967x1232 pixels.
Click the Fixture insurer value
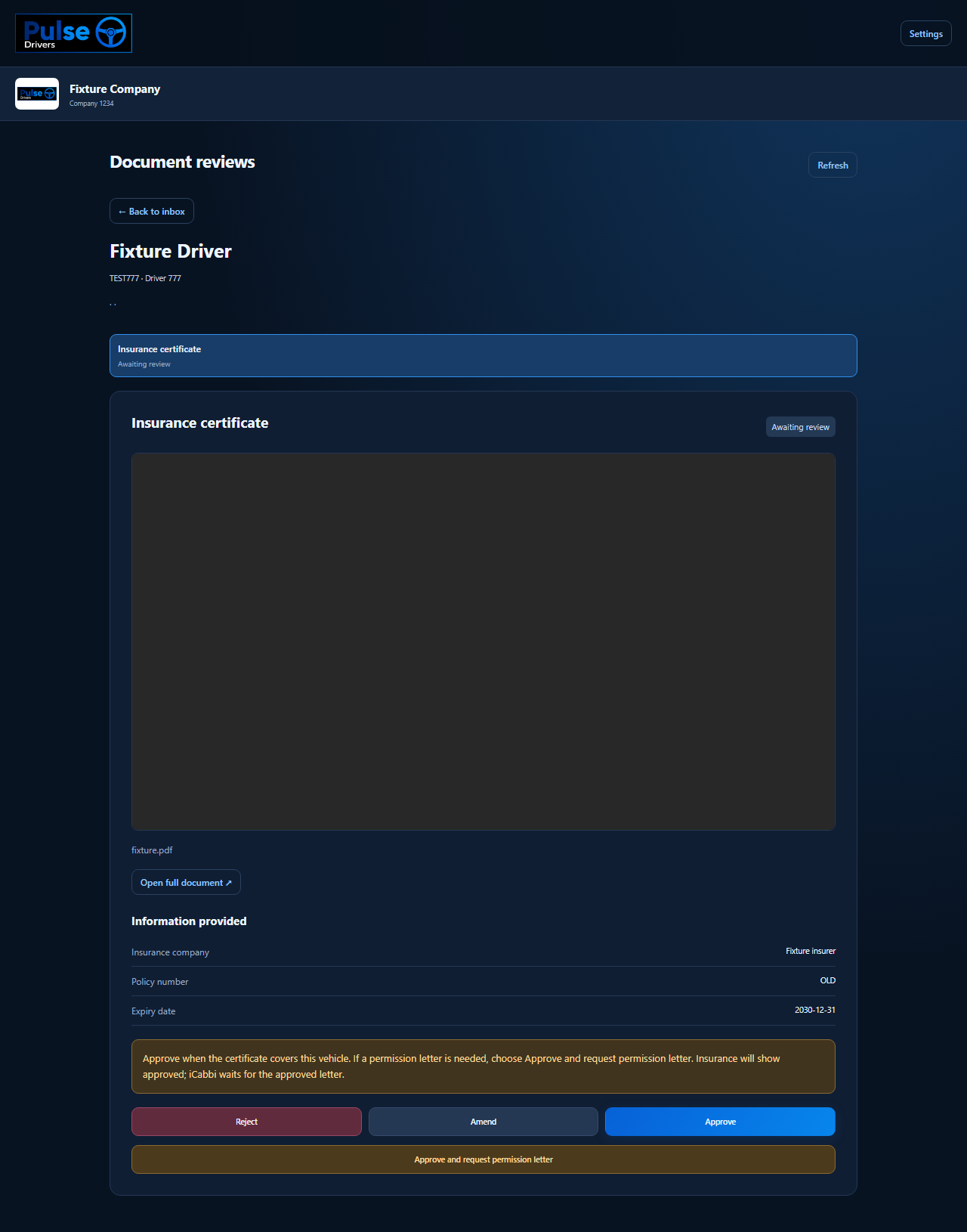[811, 951]
